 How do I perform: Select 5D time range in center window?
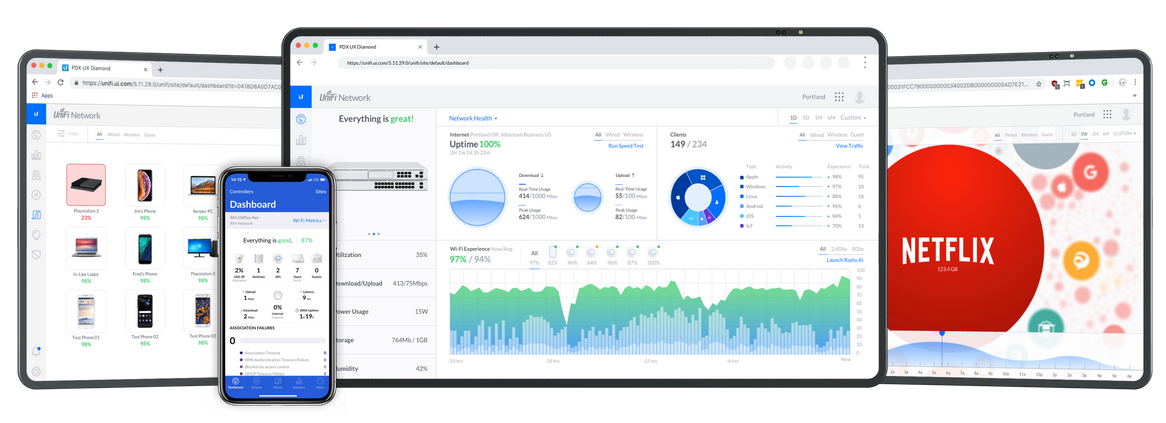coord(806,117)
